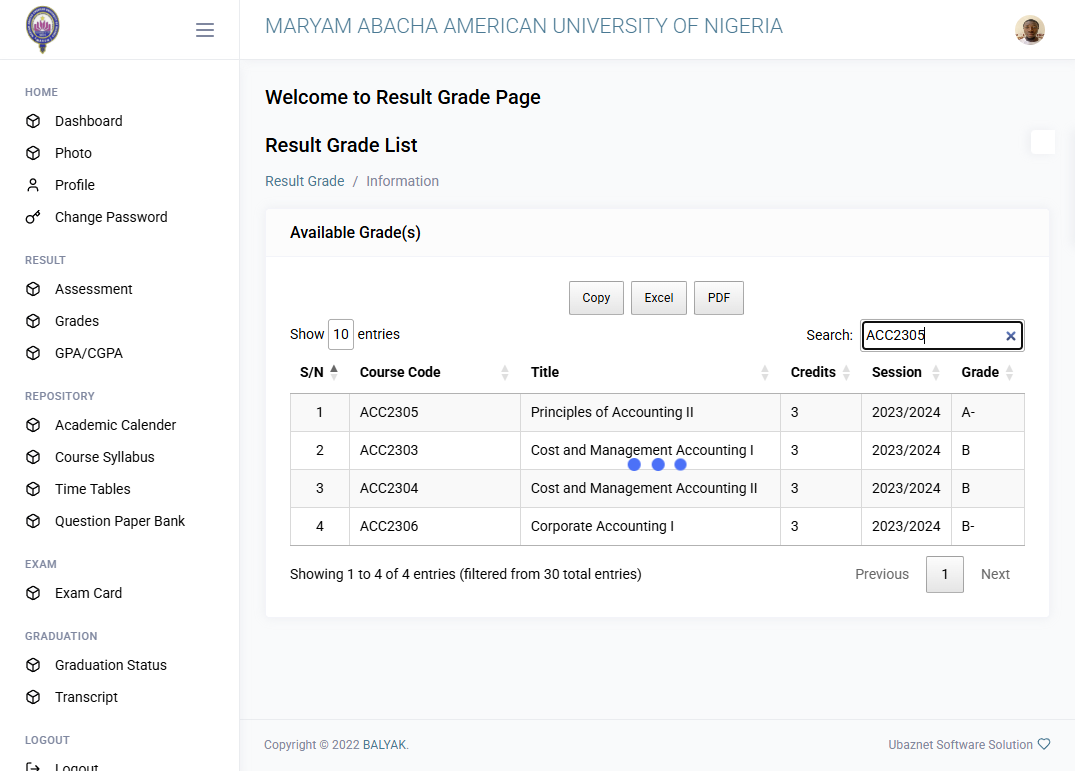Open the GPA/CGPA sidebar menu item
1075x771 pixels.
[88, 353]
